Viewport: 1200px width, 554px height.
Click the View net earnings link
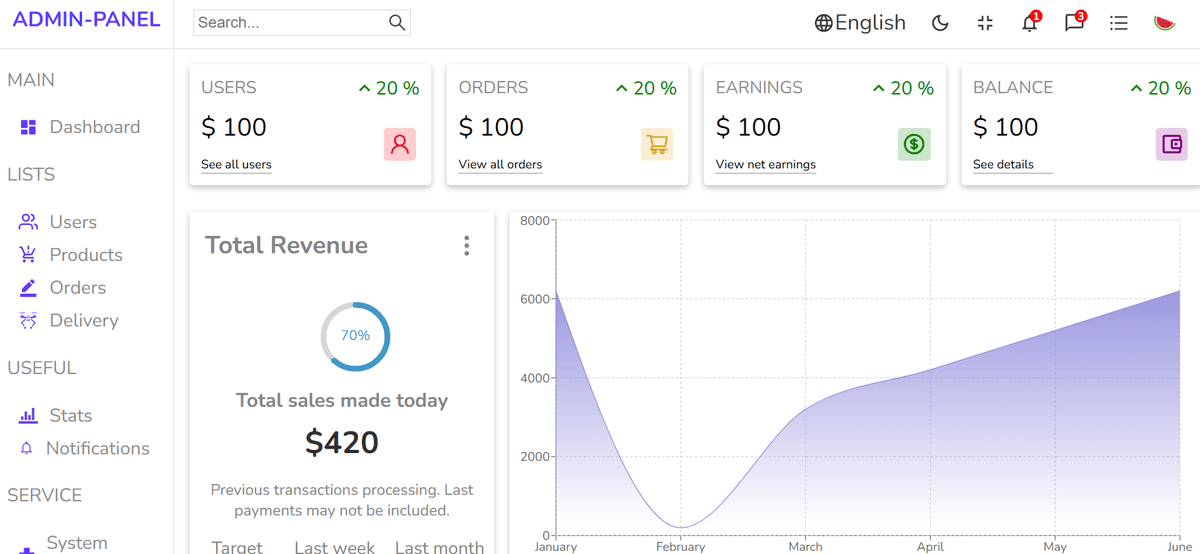[x=766, y=164]
